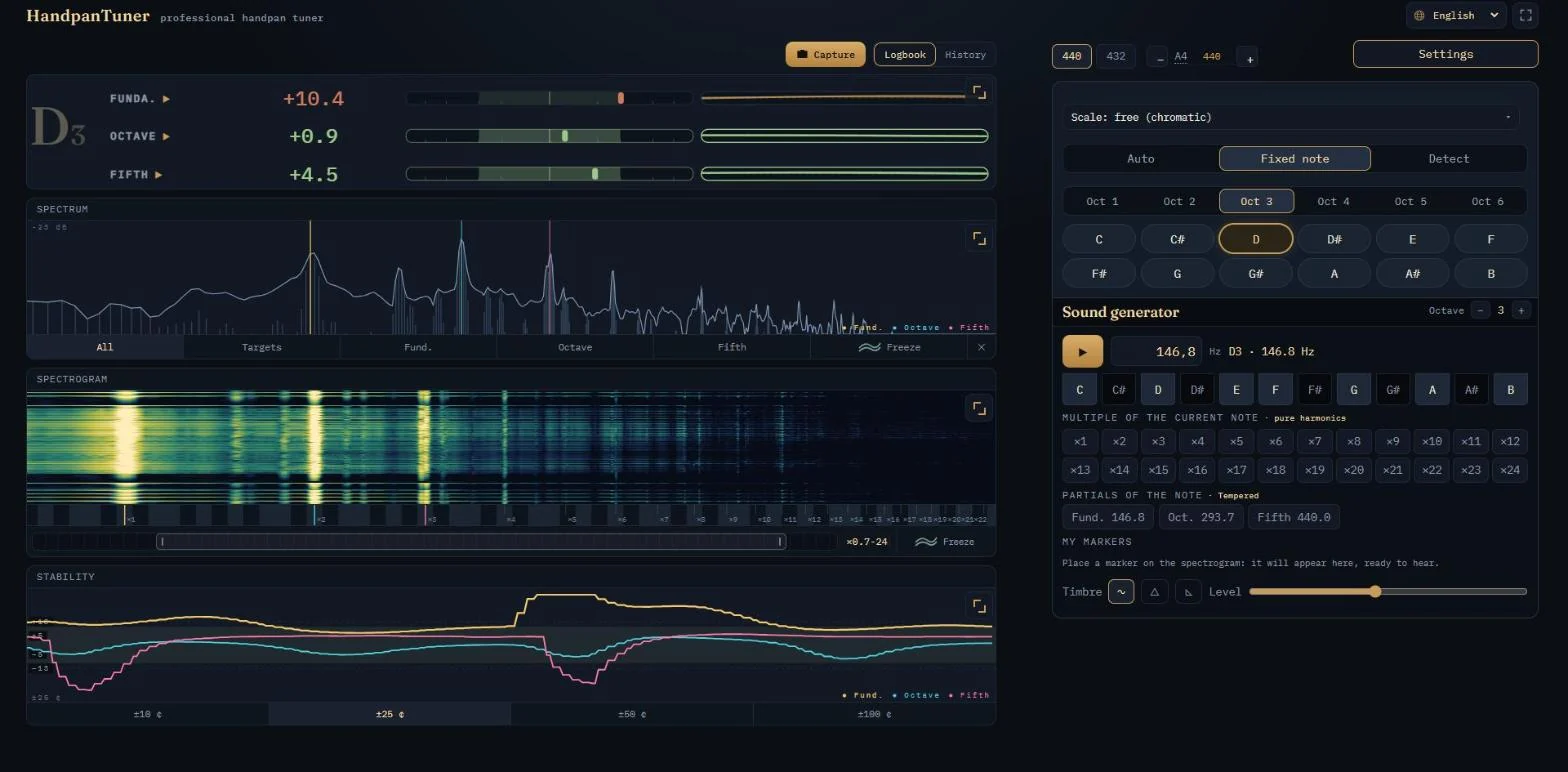
Task: Select Oct 6
Action: 1487,201
